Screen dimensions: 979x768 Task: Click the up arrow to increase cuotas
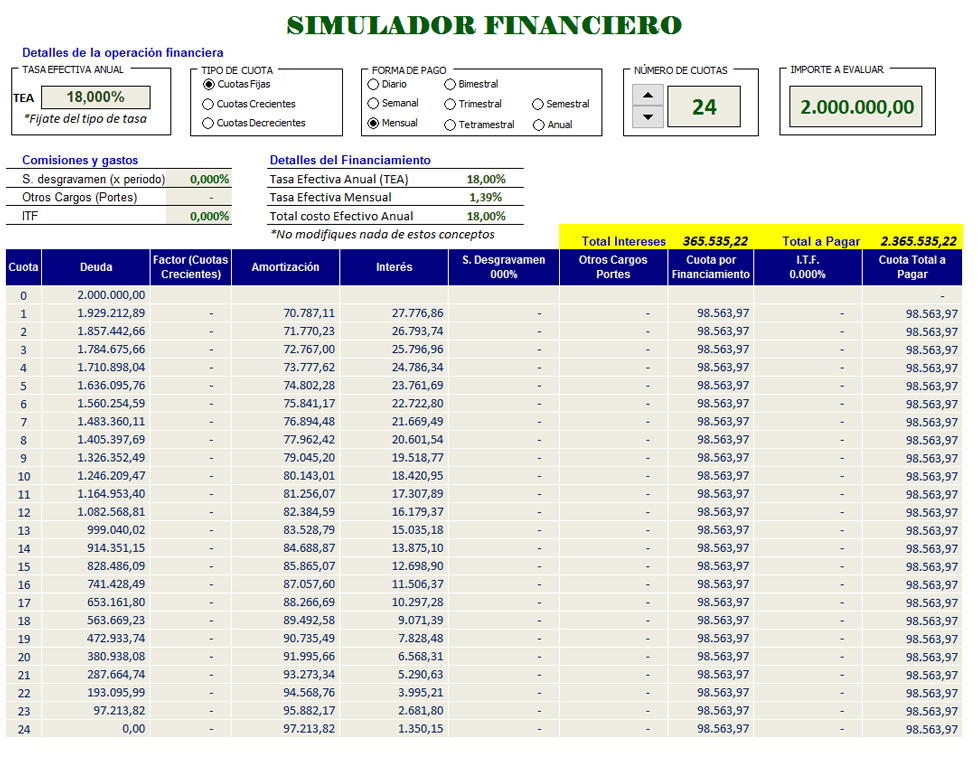coord(650,96)
